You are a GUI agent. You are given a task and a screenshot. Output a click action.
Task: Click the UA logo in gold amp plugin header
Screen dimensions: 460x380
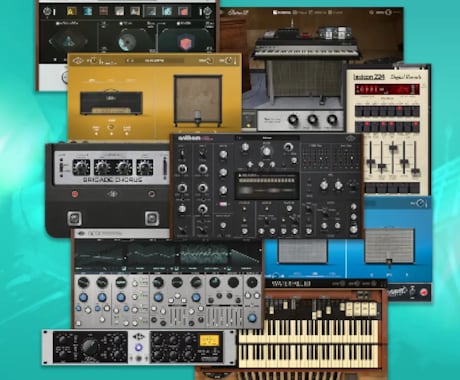pyautogui.click(x=78, y=61)
